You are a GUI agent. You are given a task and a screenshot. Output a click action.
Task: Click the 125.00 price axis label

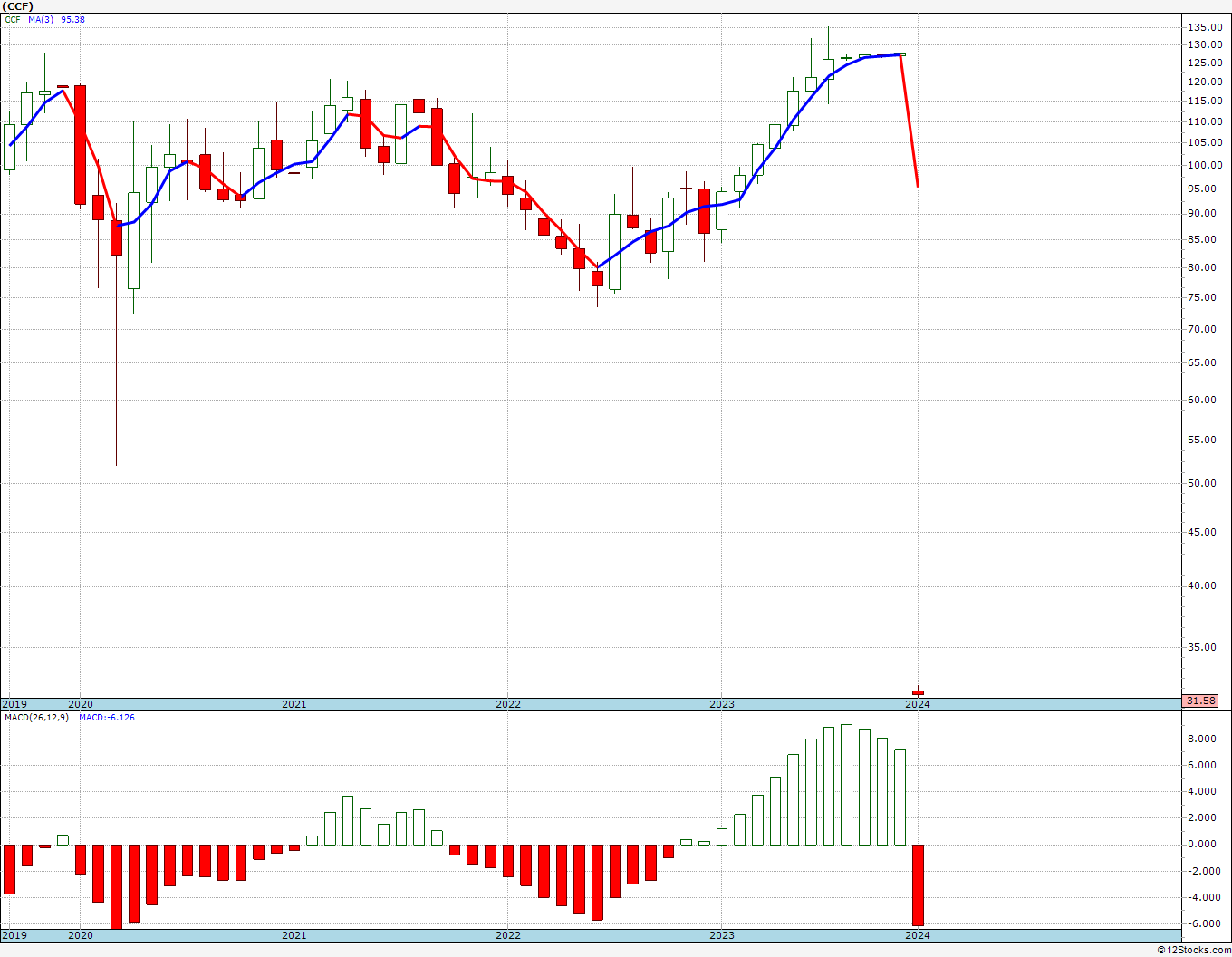(x=1205, y=63)
